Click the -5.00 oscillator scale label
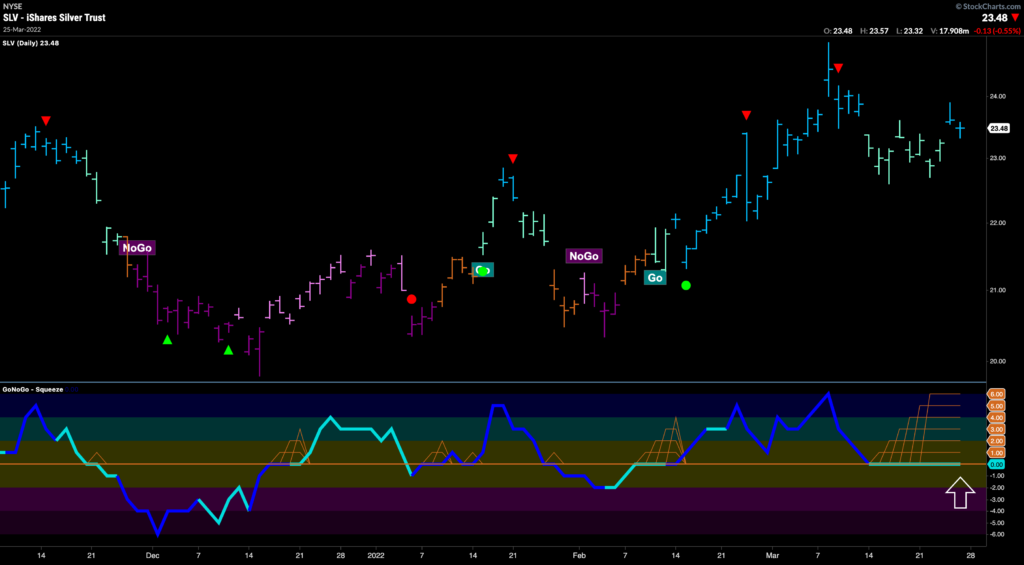 tap(997, 523)
